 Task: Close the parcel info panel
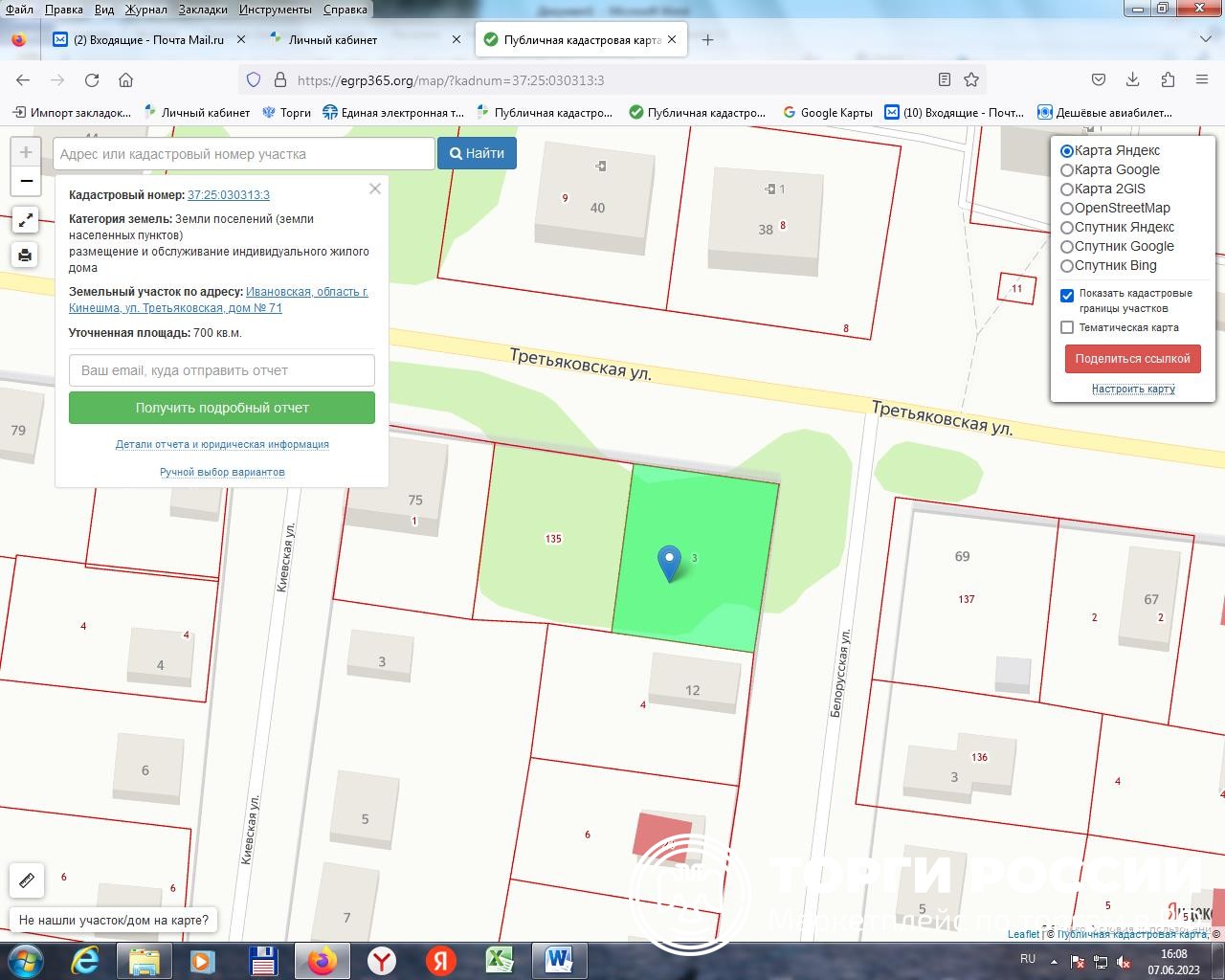coord(375,189)
